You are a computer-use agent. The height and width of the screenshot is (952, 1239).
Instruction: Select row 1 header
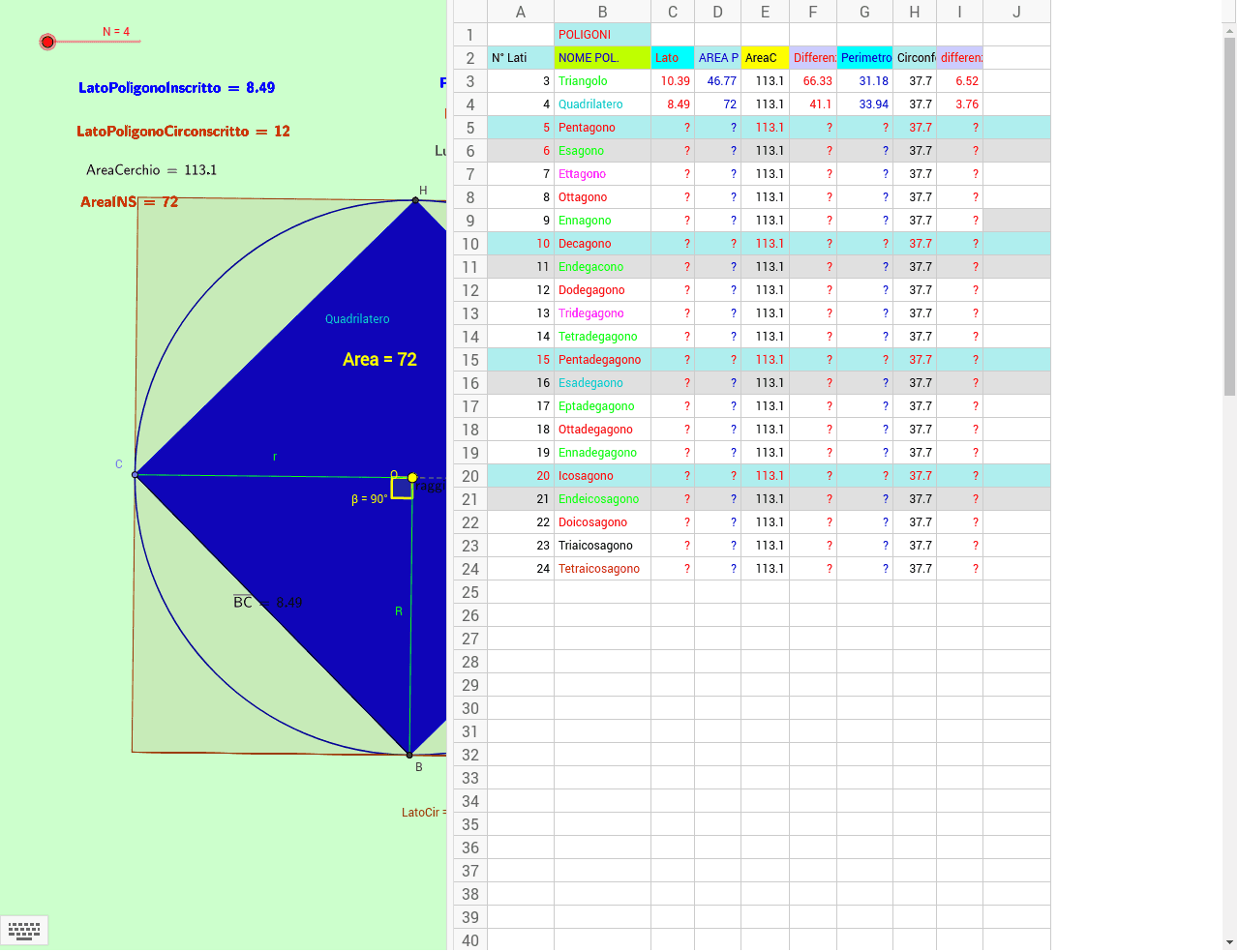(x=470, y=35)
